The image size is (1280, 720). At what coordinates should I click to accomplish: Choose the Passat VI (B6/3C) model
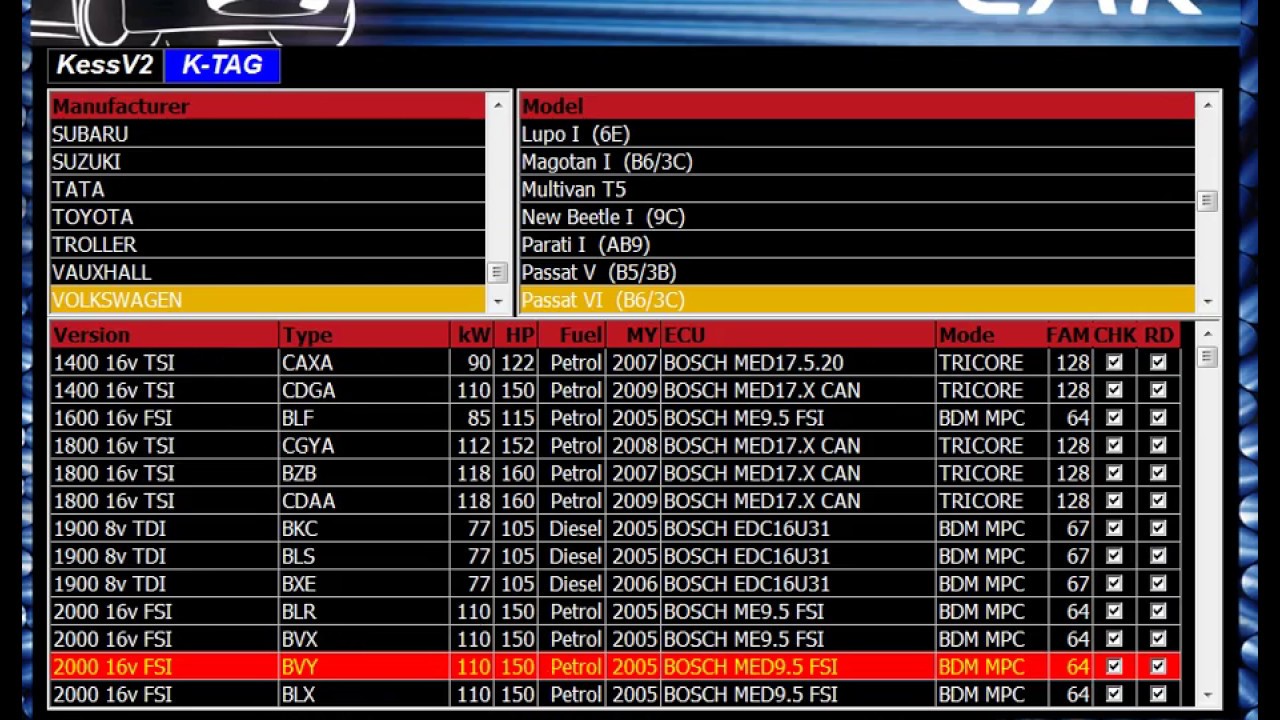(857, 300)
